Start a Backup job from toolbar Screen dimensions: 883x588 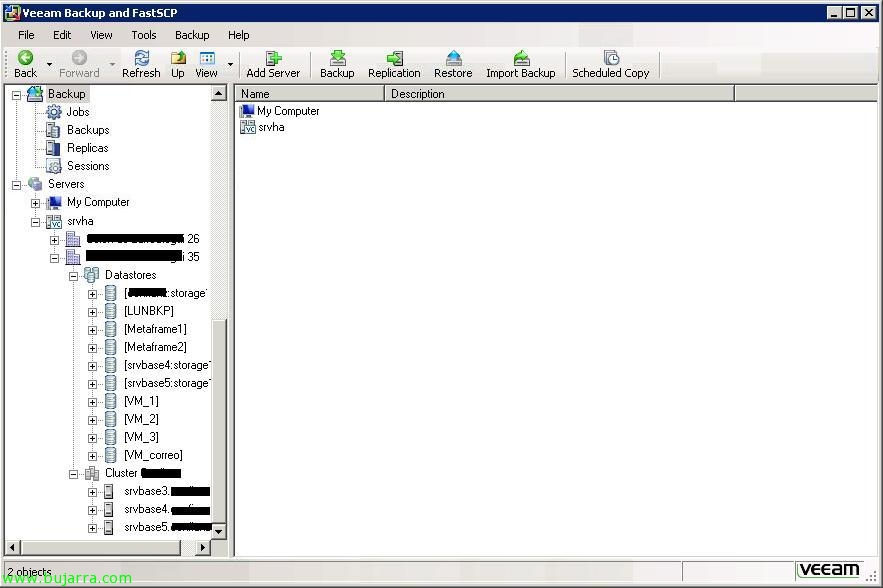pyautogui.click(x=337, y=57)
